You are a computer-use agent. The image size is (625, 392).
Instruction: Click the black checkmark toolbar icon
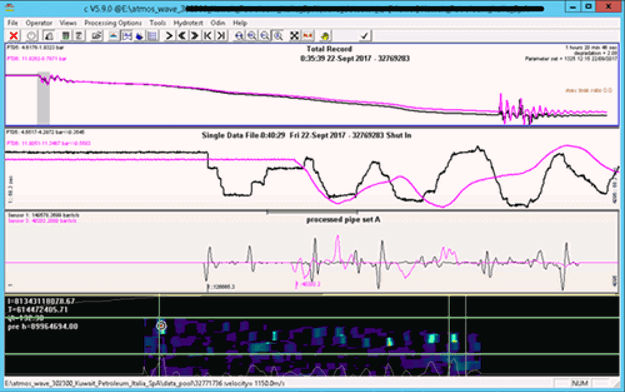pos(364,36)
